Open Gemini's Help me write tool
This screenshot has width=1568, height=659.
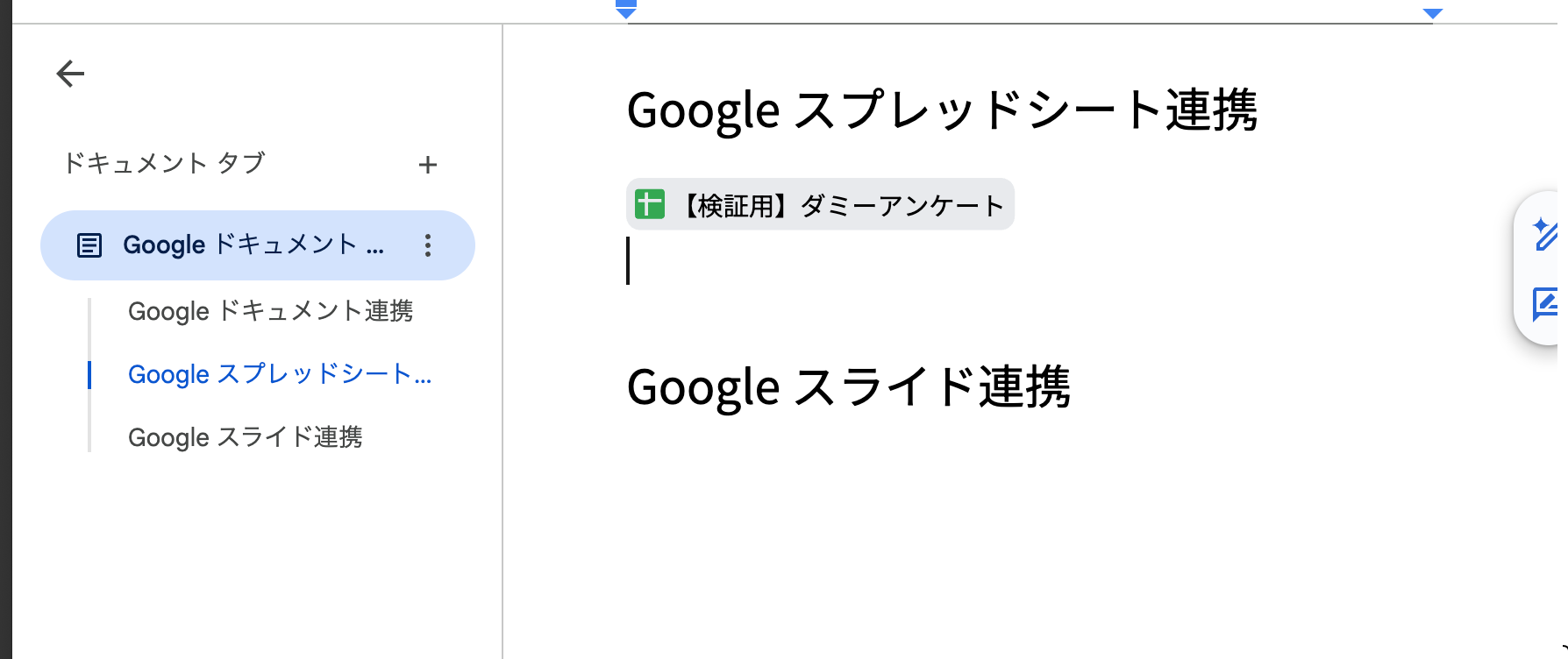pyautogui.click(x=1546, y=235)
